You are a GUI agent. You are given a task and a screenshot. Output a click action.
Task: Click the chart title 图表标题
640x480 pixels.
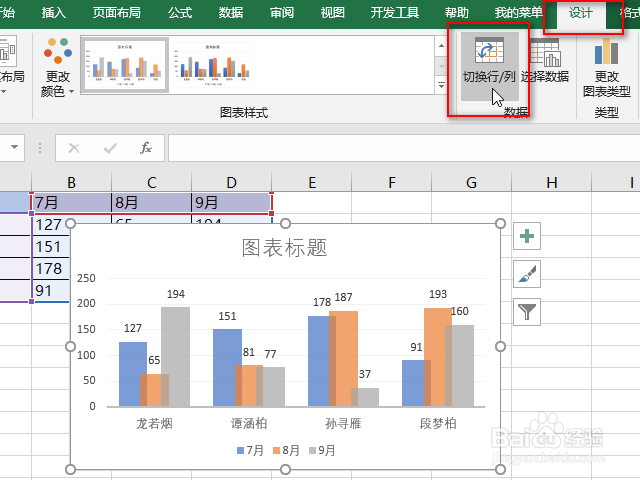284,248
